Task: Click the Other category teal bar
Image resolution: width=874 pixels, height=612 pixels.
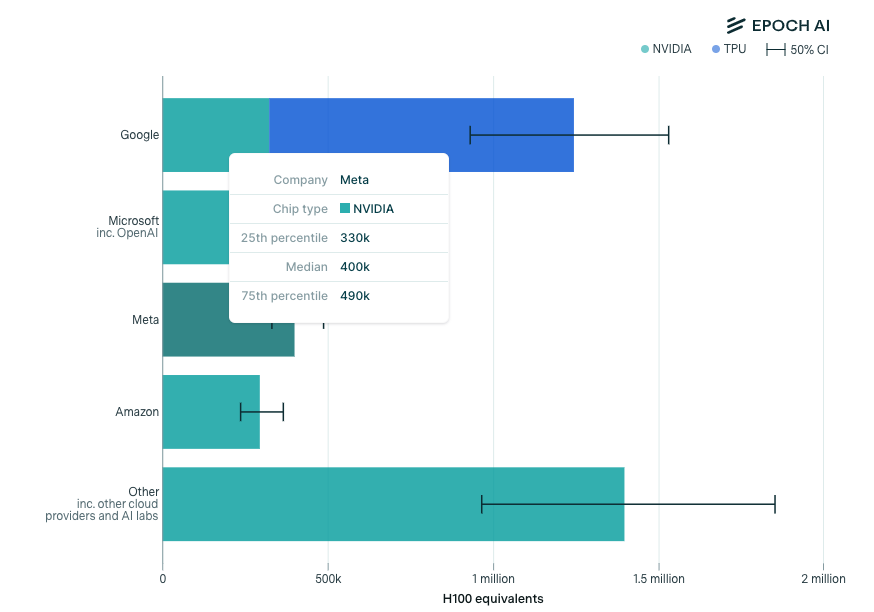Action: pos(394,504)
